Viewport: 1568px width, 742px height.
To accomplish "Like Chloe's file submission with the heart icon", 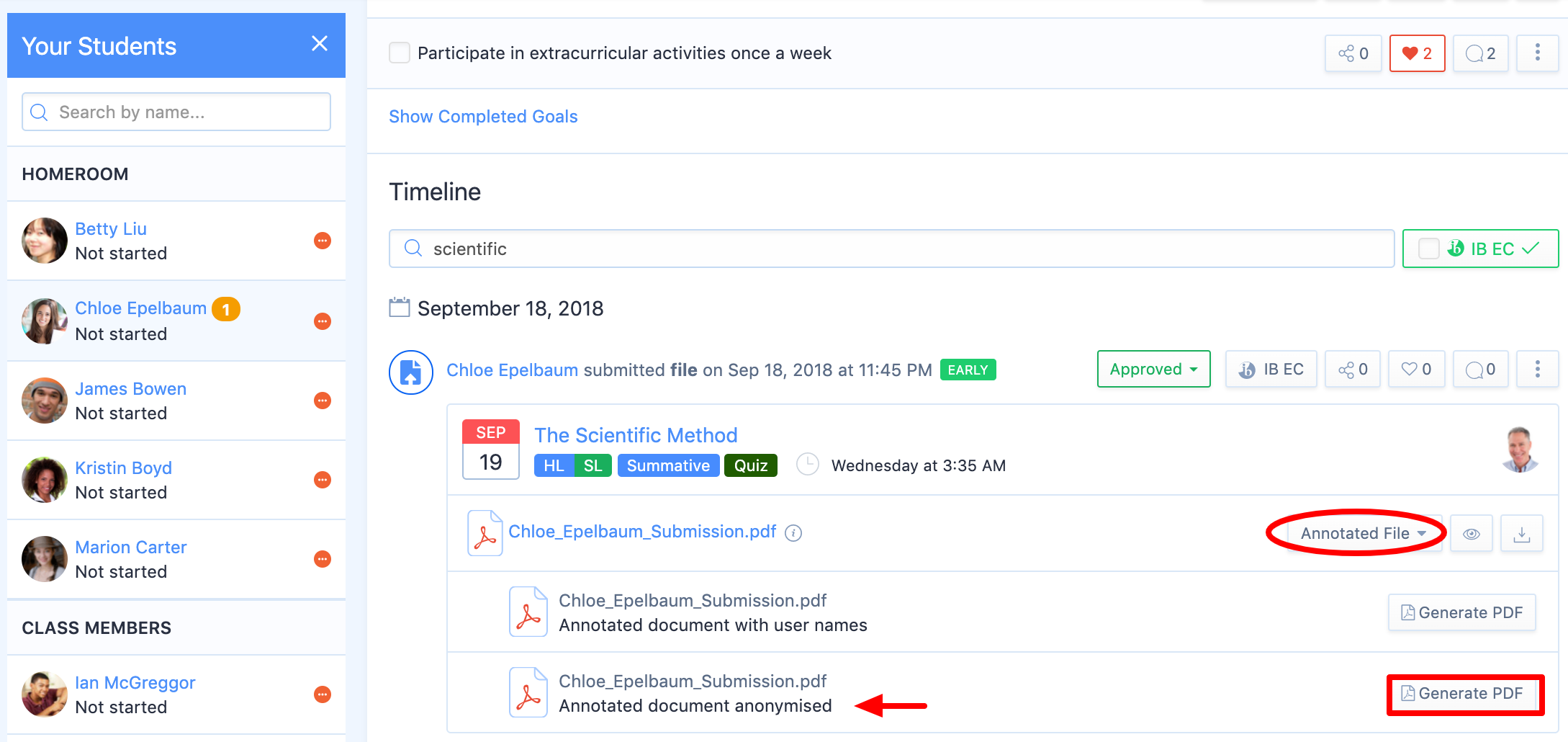I will [1415, 370].
